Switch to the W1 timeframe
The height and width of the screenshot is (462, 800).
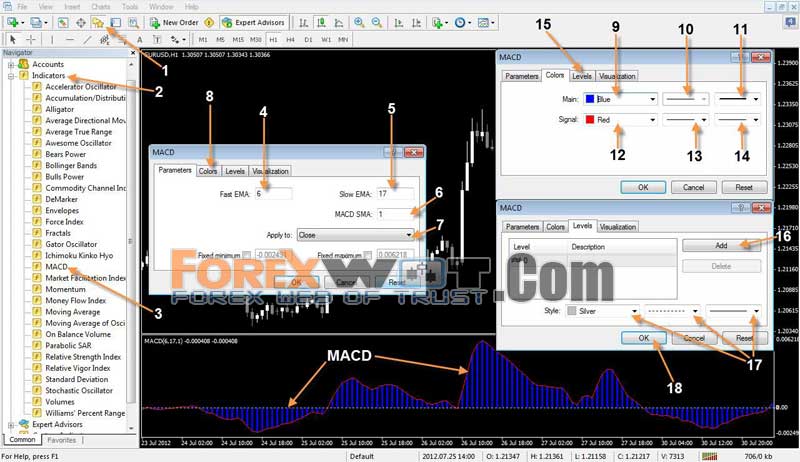pyautogui.click(x=326, y=39)
